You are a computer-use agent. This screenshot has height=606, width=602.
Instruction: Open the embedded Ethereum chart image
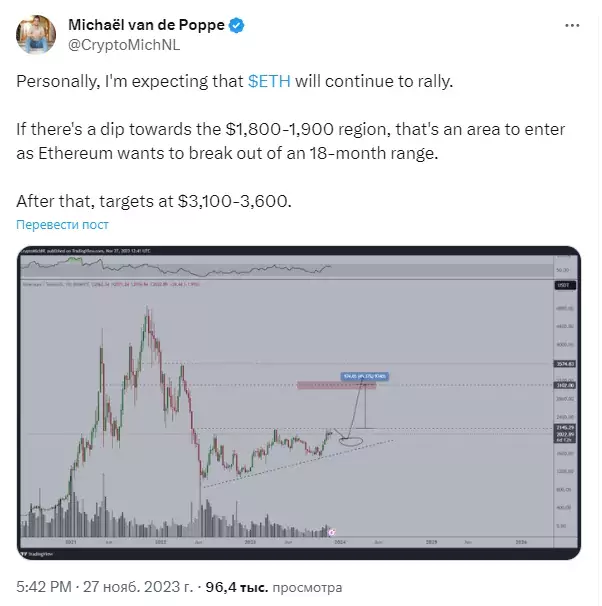(x=299, y=402)
